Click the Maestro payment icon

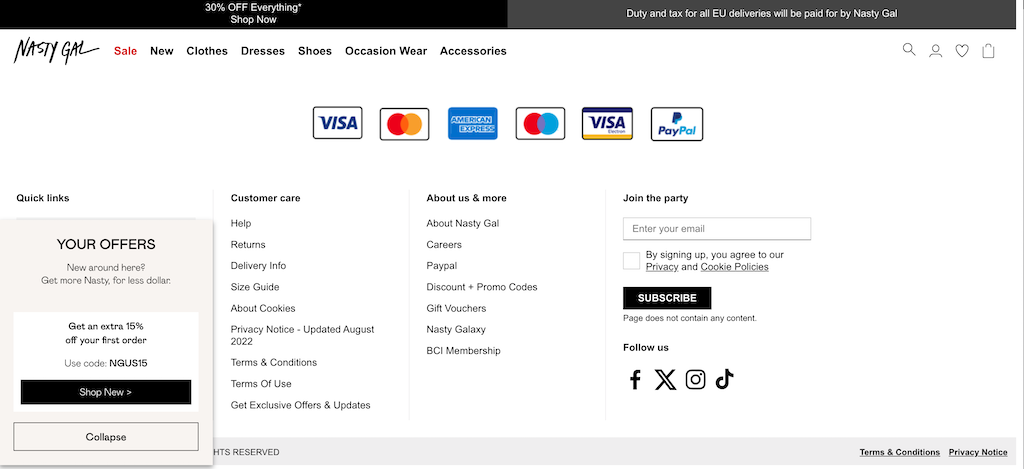pos(540,123)
